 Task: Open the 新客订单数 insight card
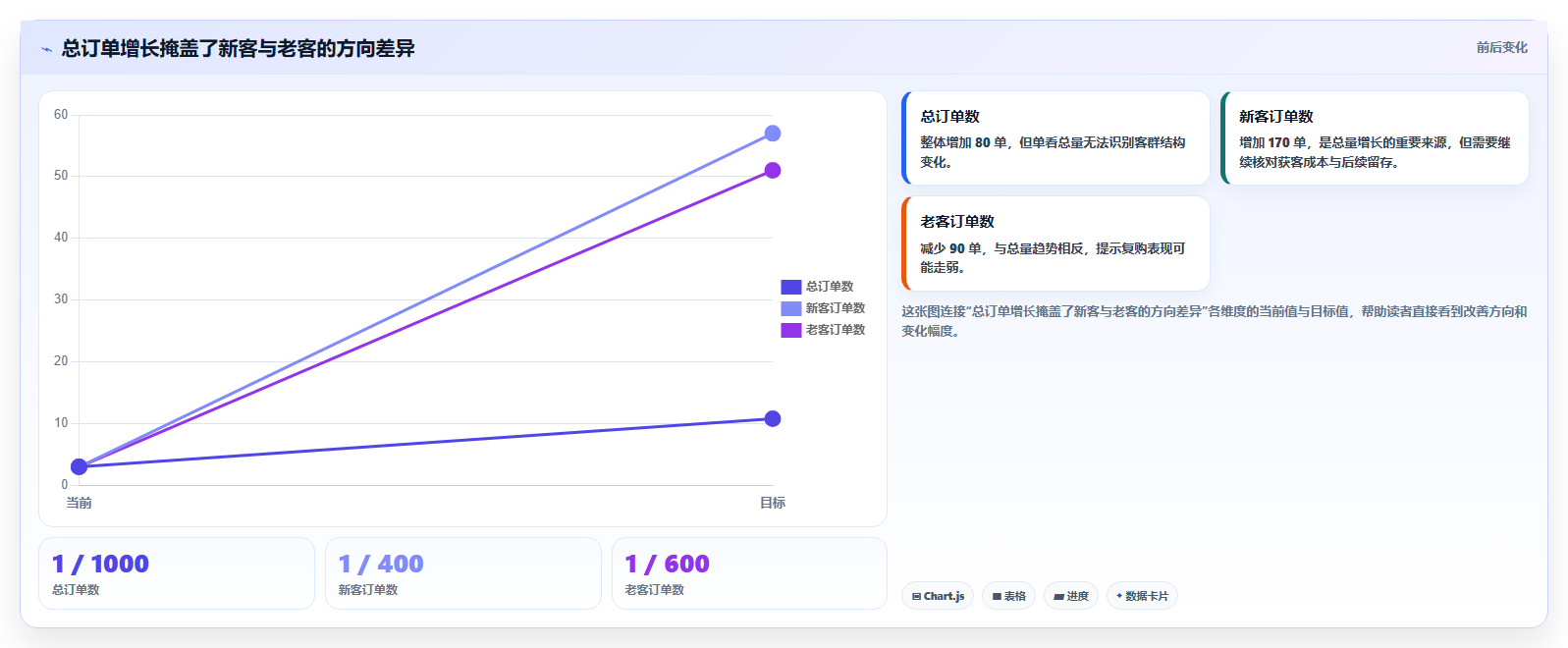[x=1375, y=138]
